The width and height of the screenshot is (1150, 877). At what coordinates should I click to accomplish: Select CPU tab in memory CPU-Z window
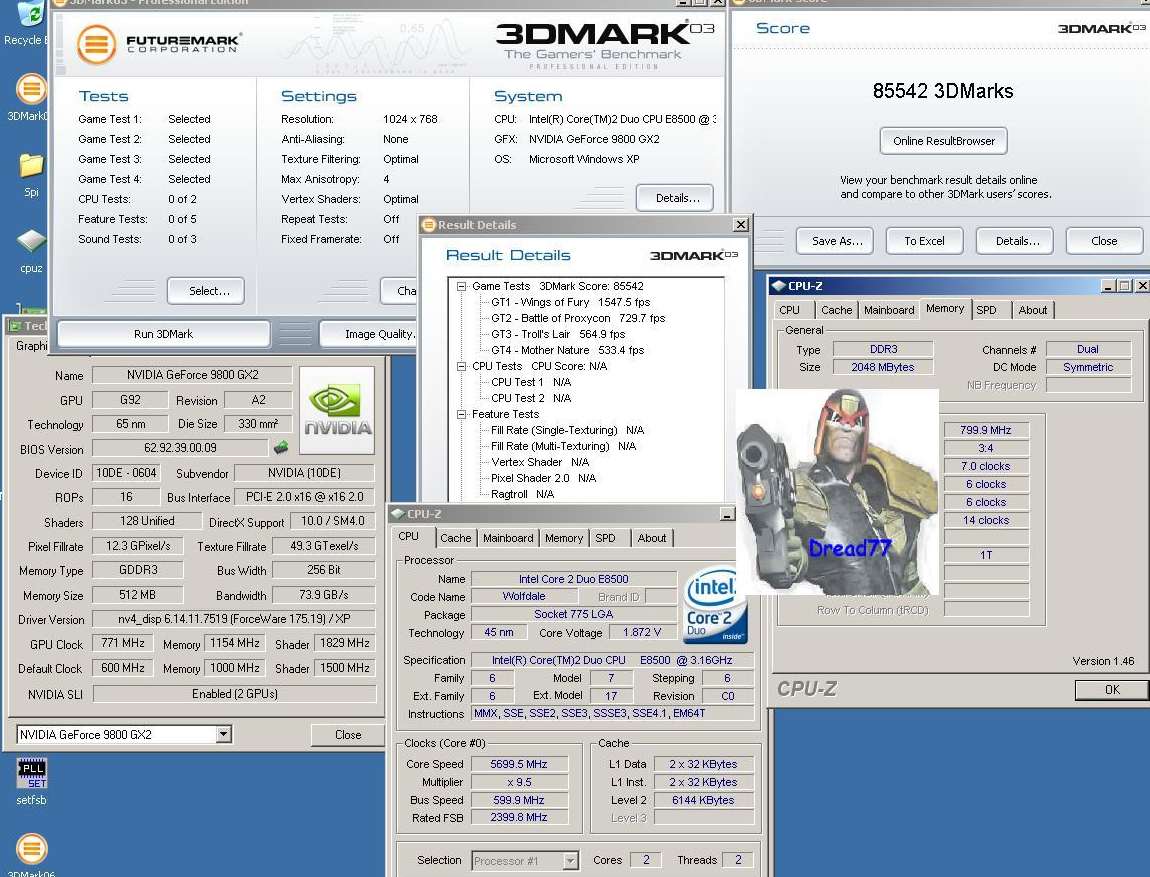[790, 310]
